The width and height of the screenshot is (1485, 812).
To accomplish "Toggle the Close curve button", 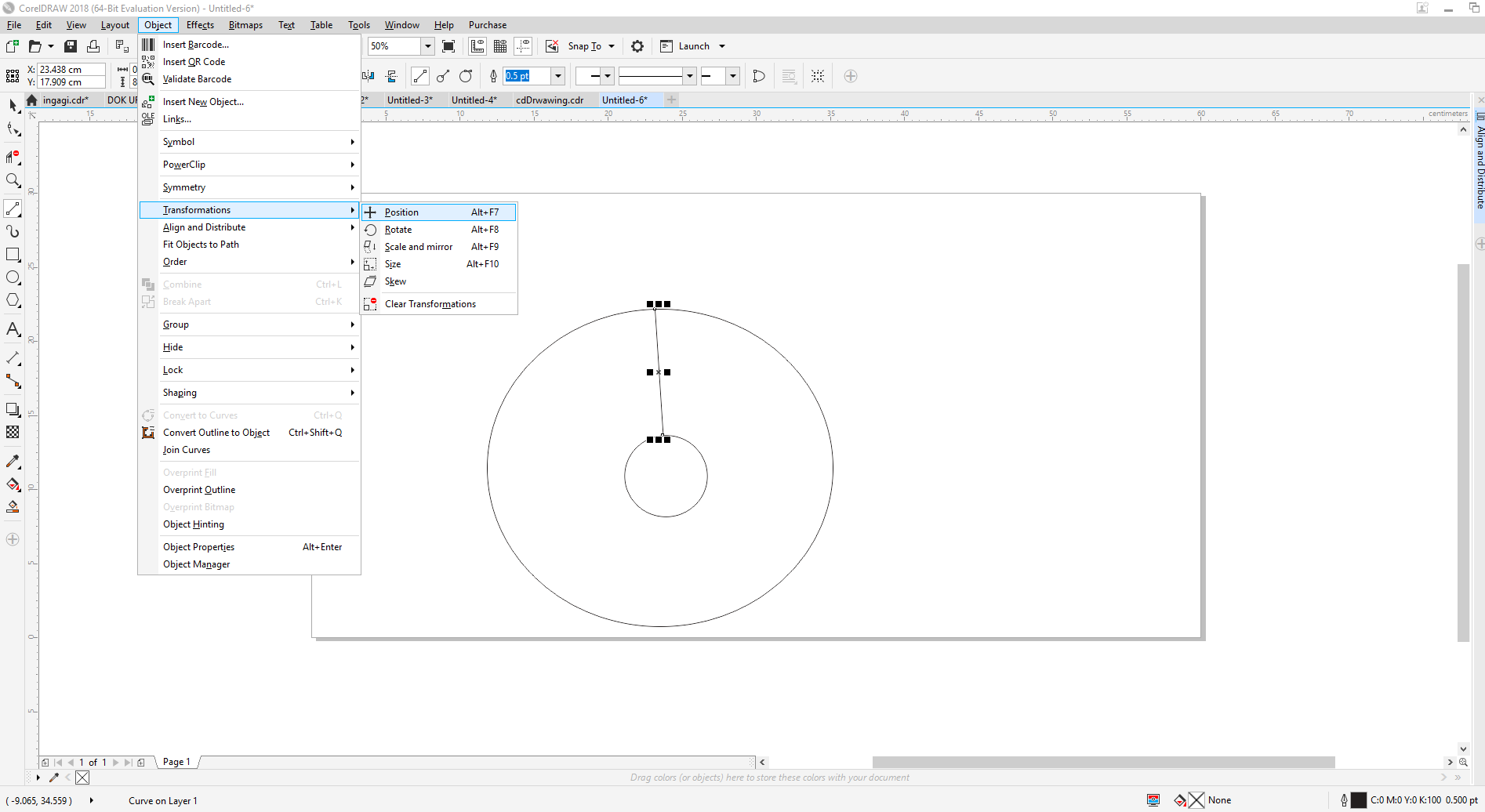I will tap(759, 76).
